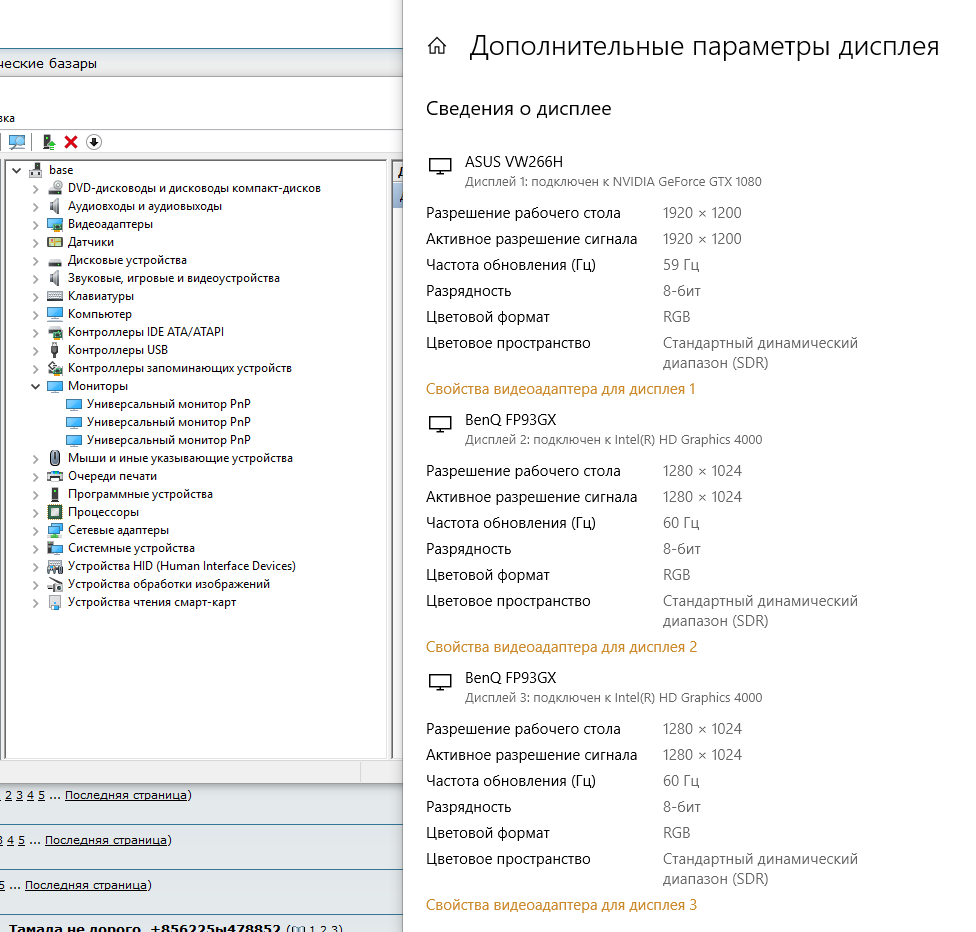Expand the Сетевые адаптеры arrow
This screenshot has width=976, height=932.
click(35, 530)
